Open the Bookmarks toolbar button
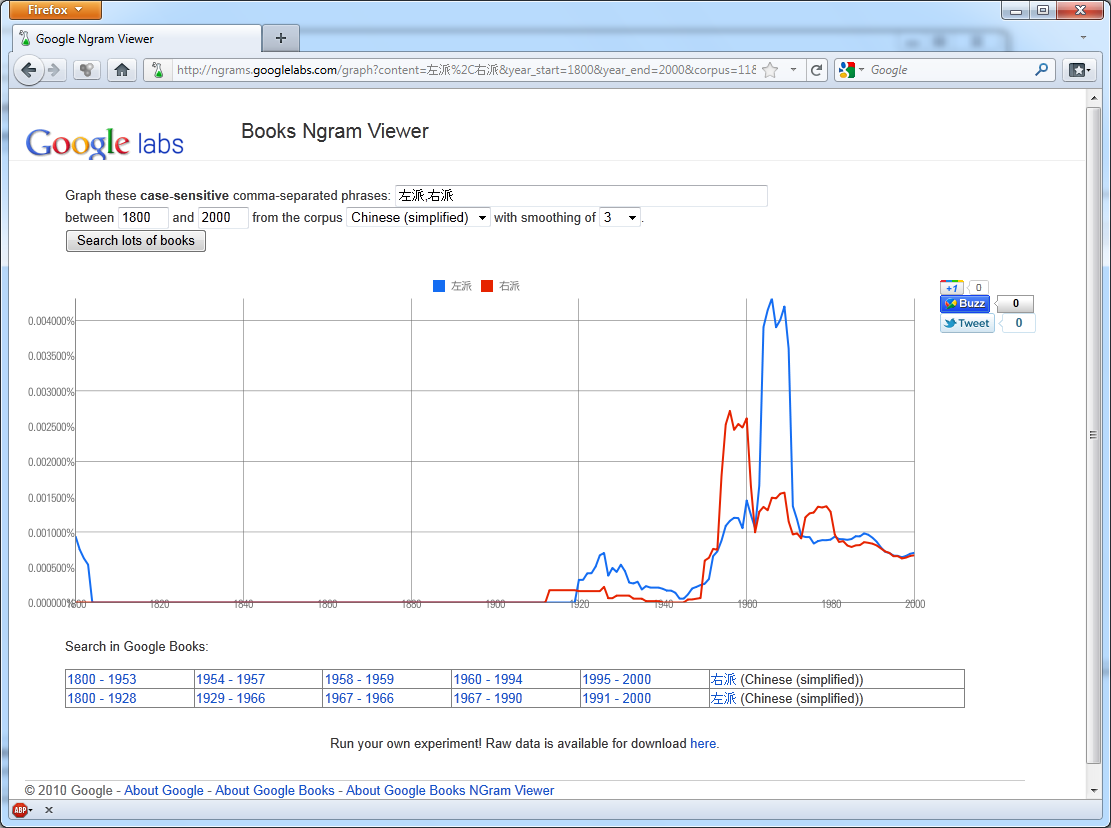The width and height of the screenshot is (1111, 828). [1081, 70]
